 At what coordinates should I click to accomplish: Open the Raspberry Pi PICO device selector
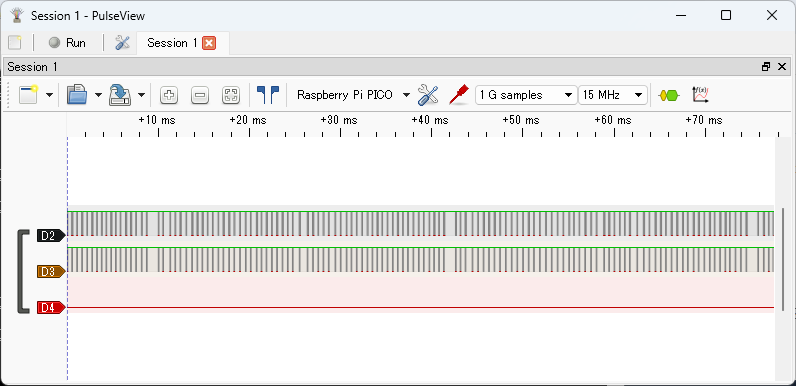pos(345,95)
